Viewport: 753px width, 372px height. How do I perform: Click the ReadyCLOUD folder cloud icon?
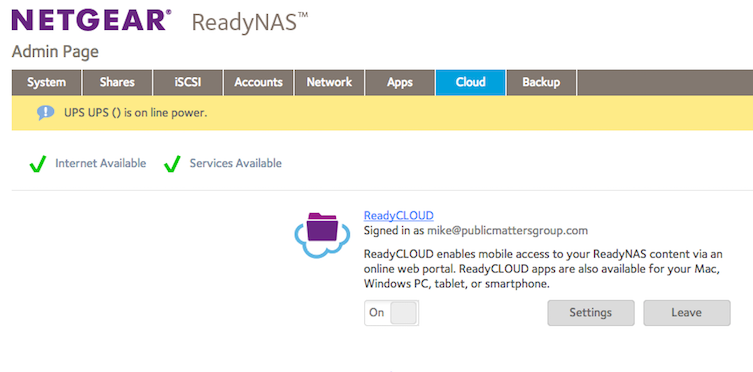[x=321, y=235]
